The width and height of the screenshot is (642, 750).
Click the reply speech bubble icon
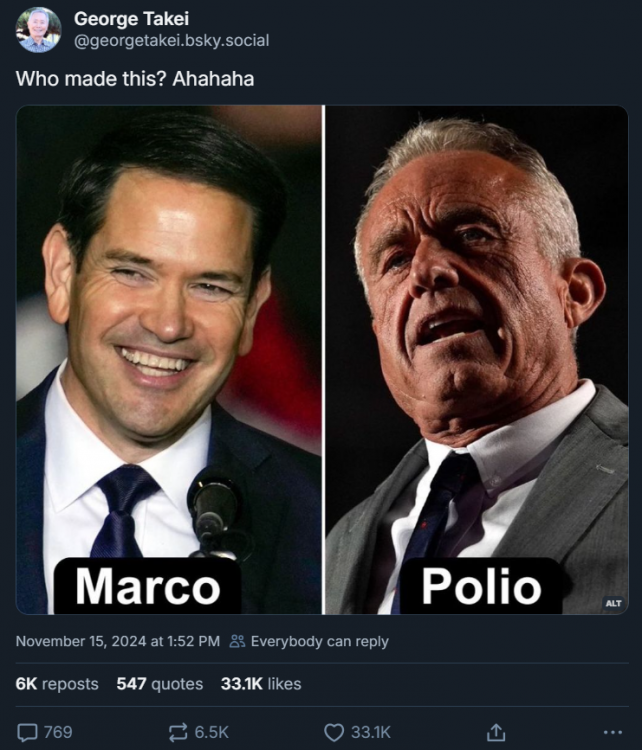[x=27, y=732]
